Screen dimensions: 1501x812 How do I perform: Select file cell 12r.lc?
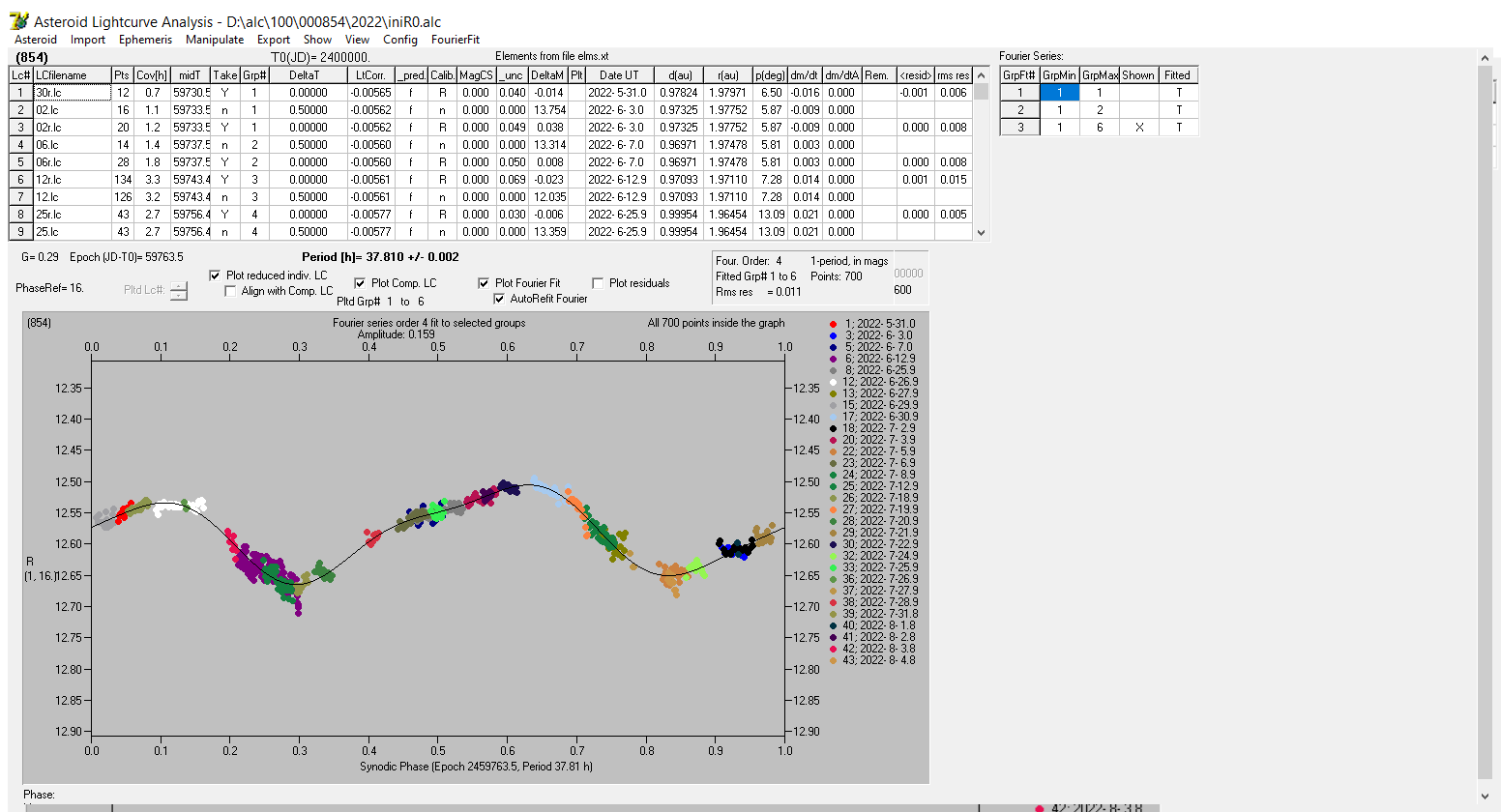click(x=72, y=180)
